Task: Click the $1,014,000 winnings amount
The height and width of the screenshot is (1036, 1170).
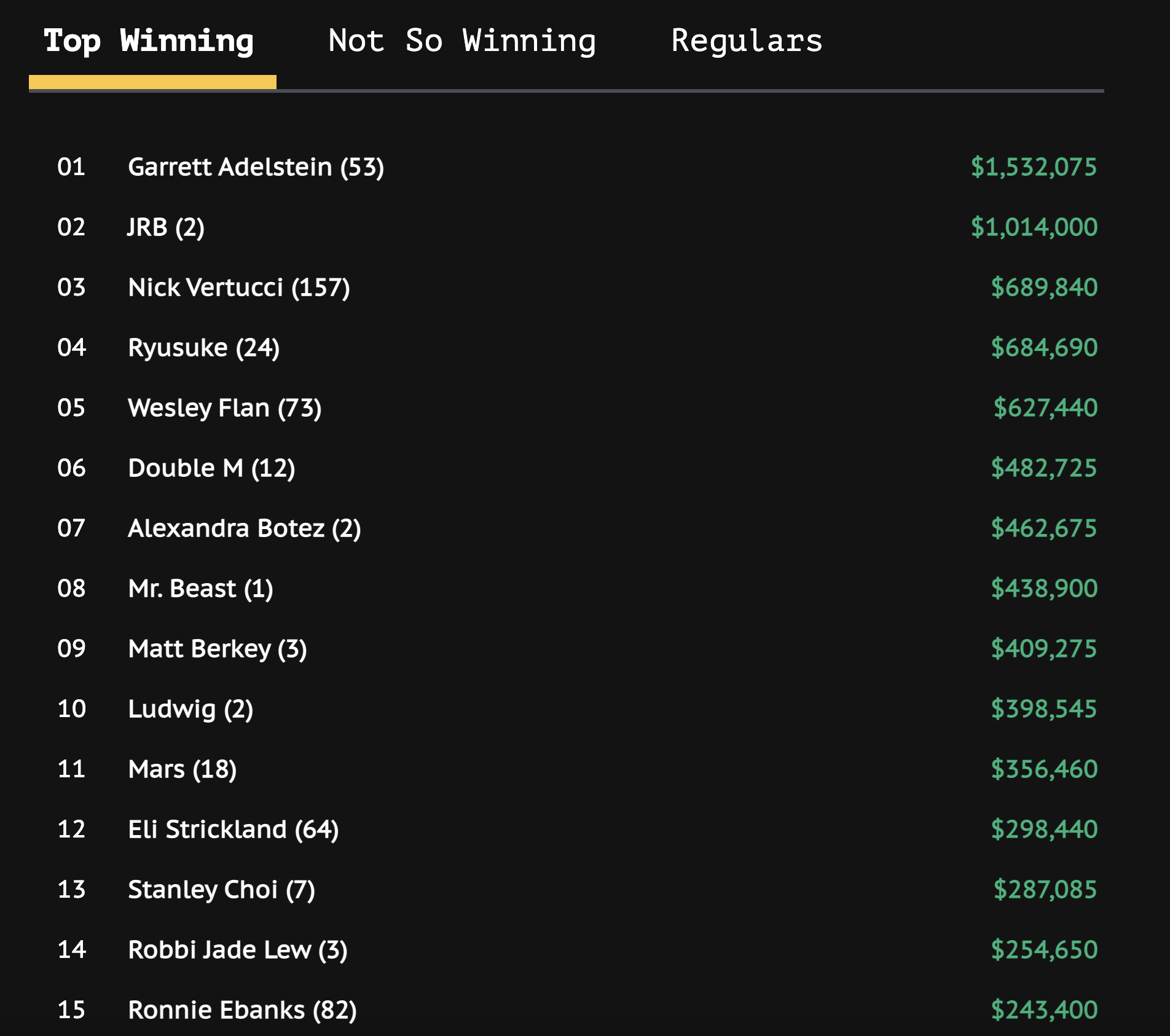Action: [x=1034, y=227]
